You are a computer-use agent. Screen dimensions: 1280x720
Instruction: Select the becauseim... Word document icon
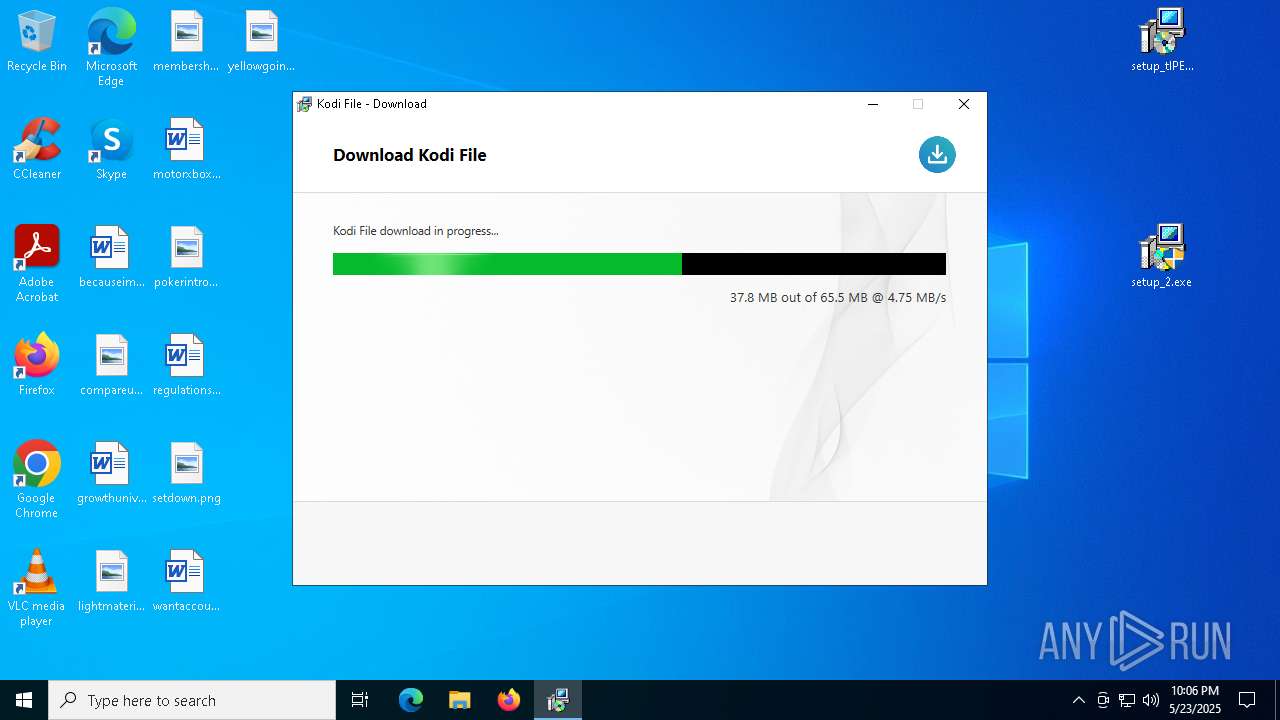click(x=111, y=258)
